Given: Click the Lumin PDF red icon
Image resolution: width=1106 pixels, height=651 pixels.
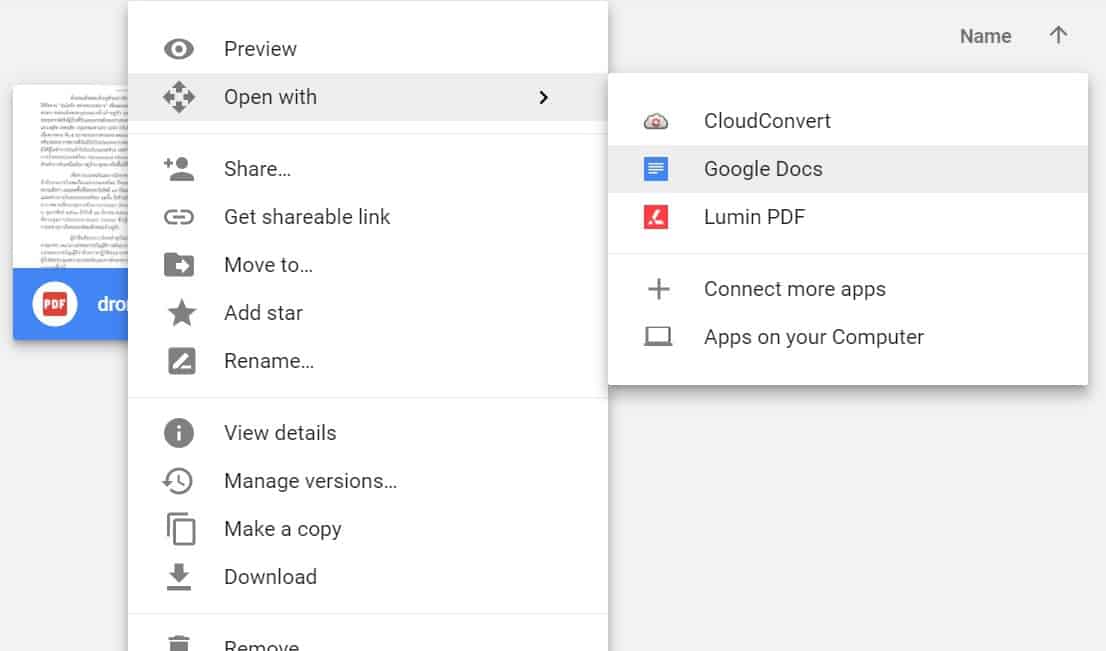Looking at the screenshot, I should 656,217.
